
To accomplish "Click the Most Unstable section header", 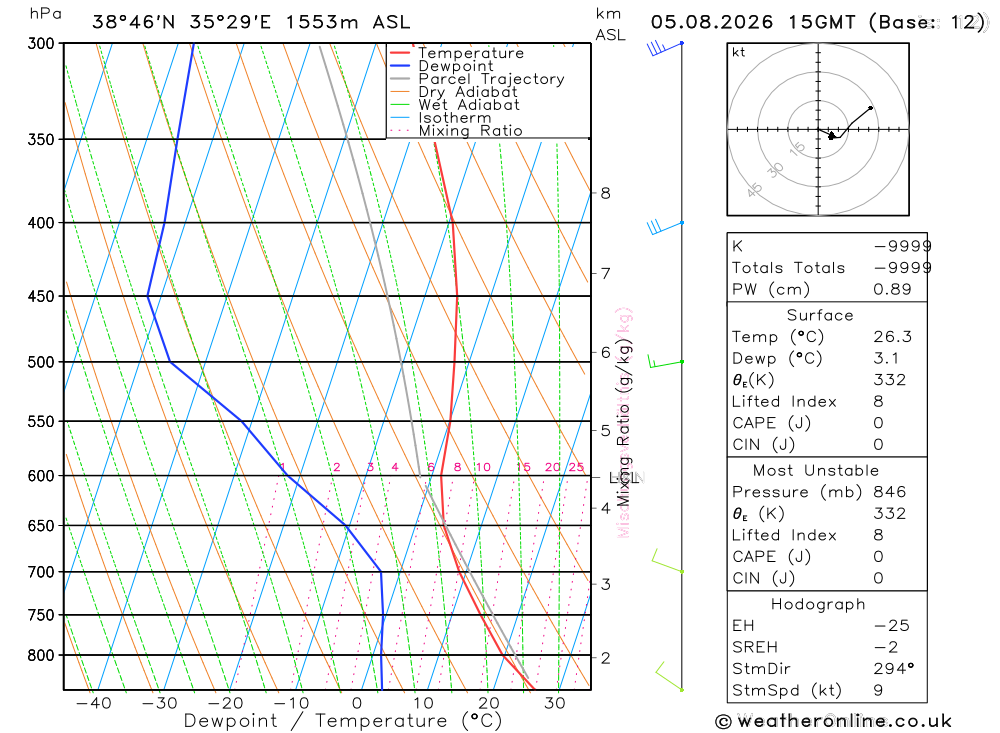I will [x=816, y=470].
